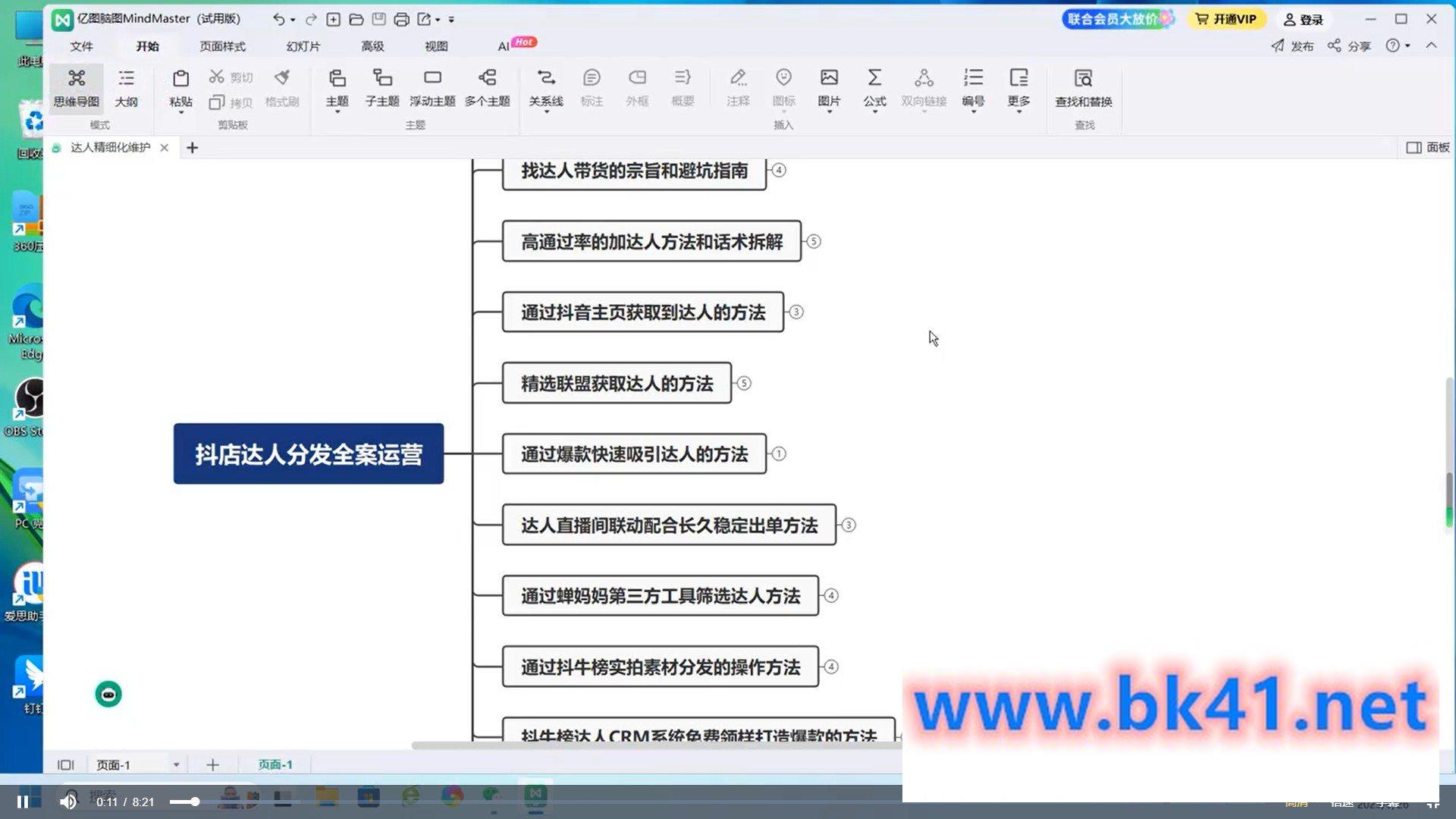Click the copy (拷贝) icon
Screen dimensions: 1456x819
(x=217, y=102)
